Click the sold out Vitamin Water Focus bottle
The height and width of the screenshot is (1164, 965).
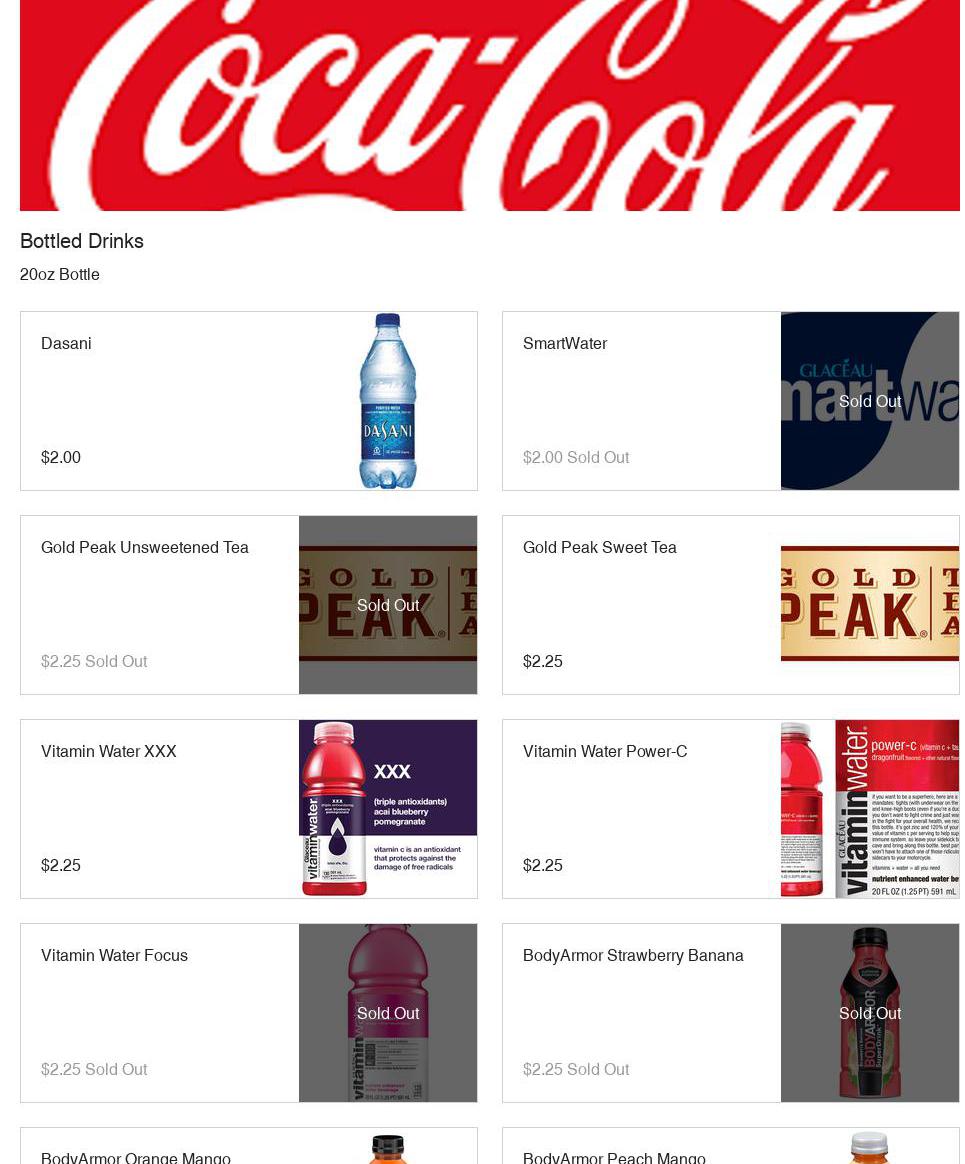[x=387, y=1013]
